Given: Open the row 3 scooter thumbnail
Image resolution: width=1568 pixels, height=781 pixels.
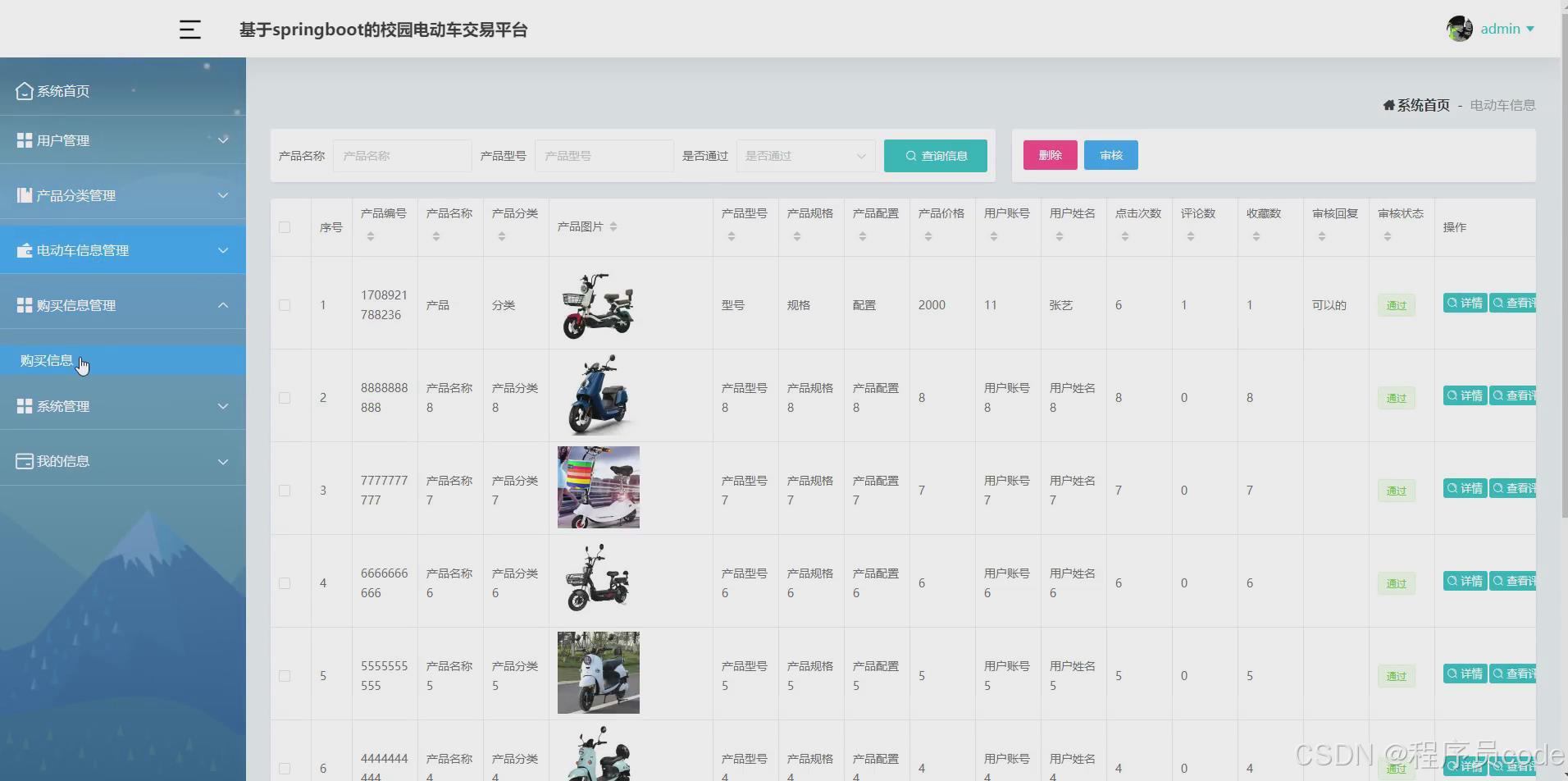Looking at the screenshot, I should tap(599, 487).
